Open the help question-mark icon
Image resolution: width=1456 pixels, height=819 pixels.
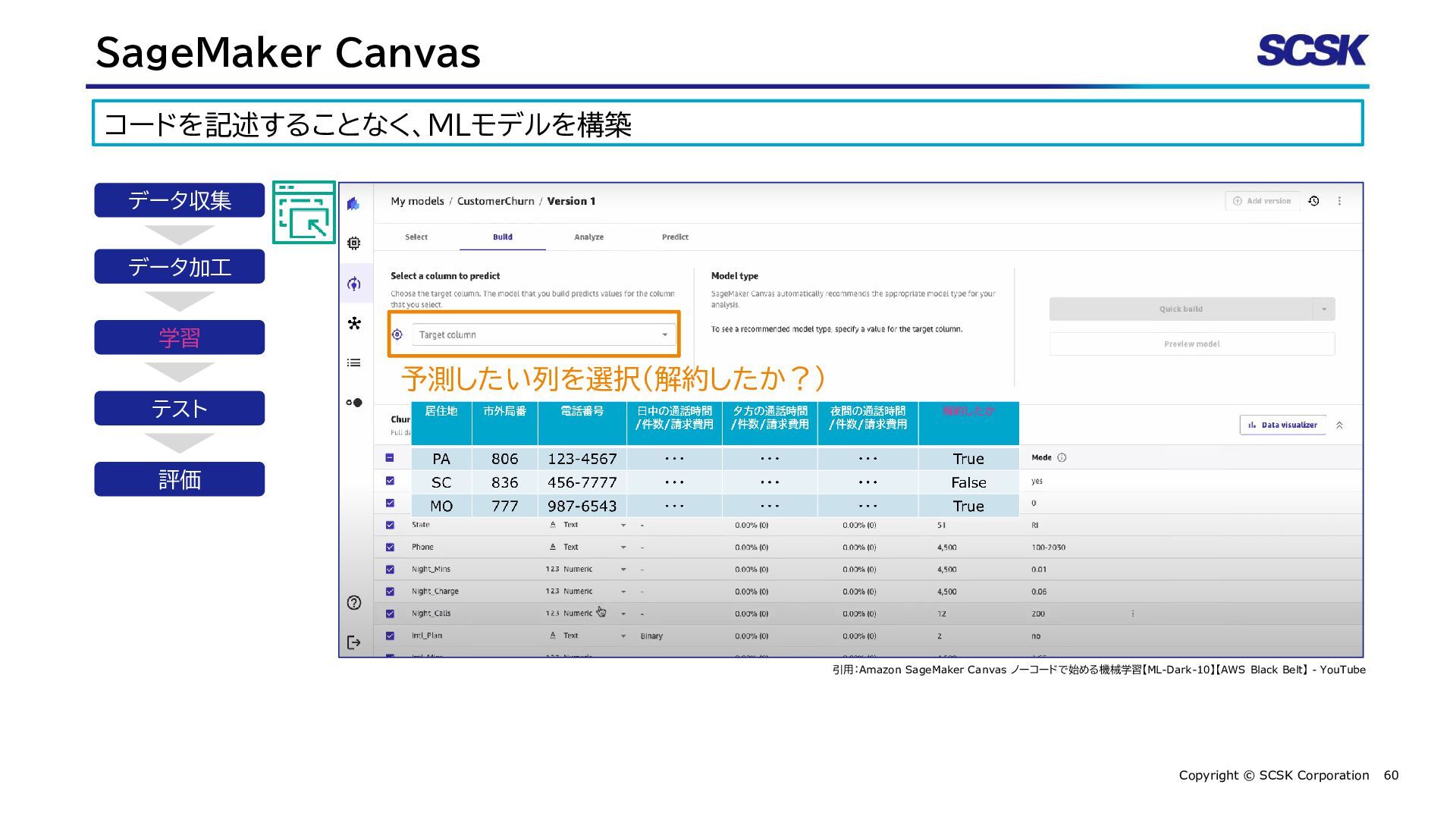[x=353, y=603]
